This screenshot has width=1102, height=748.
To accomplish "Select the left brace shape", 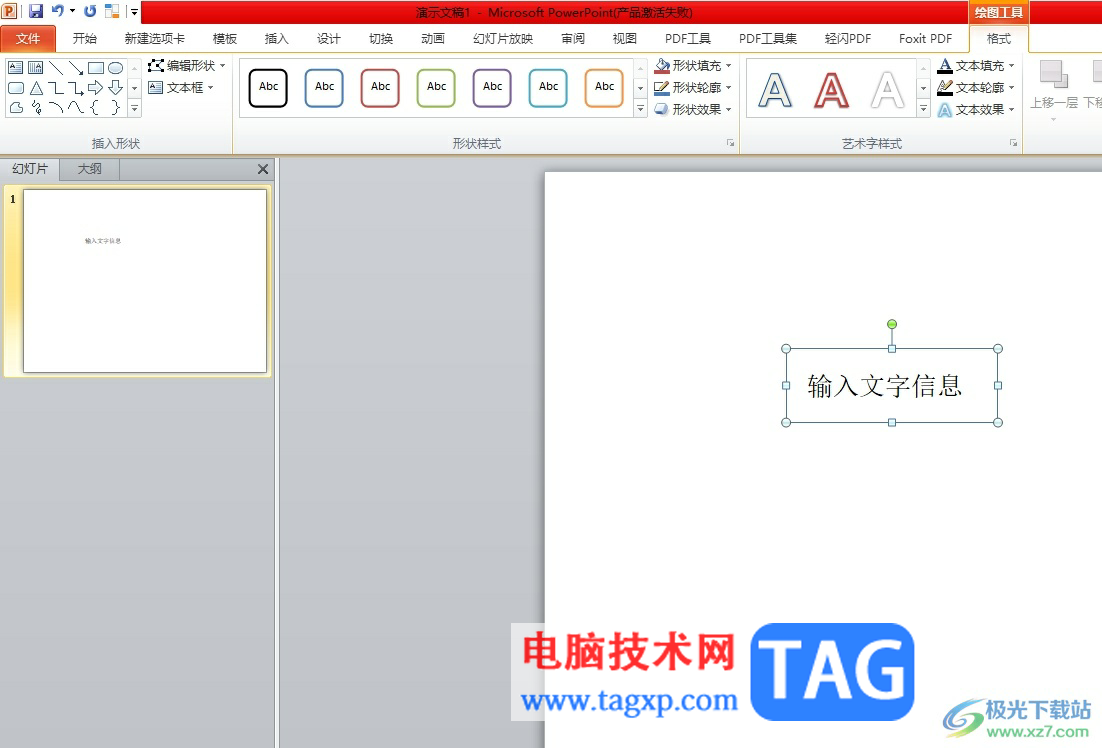I will [x=96, y=108].
